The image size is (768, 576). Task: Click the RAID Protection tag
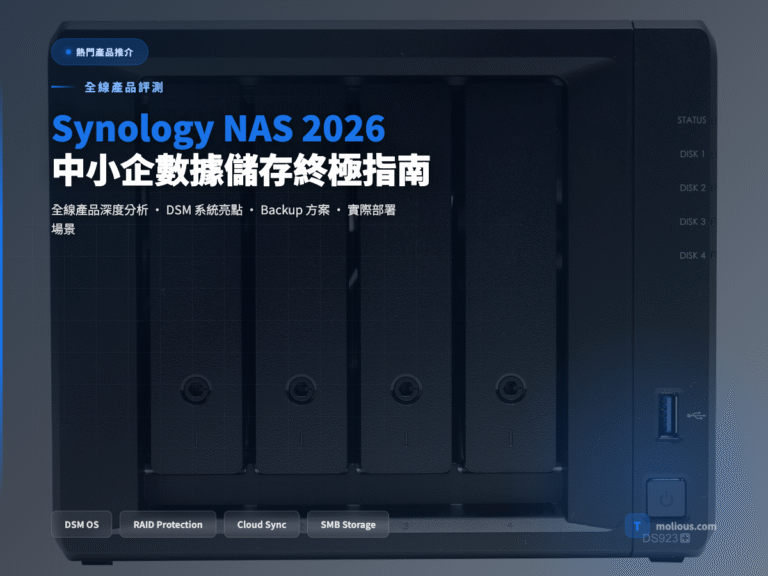[168, 525]
